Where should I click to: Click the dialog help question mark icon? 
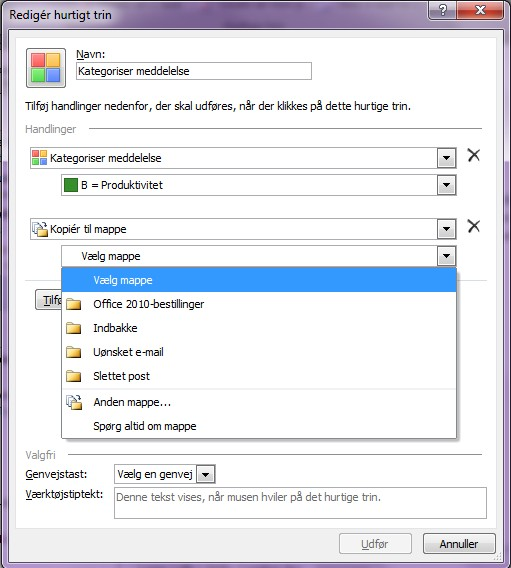click(x=443, y=10)
